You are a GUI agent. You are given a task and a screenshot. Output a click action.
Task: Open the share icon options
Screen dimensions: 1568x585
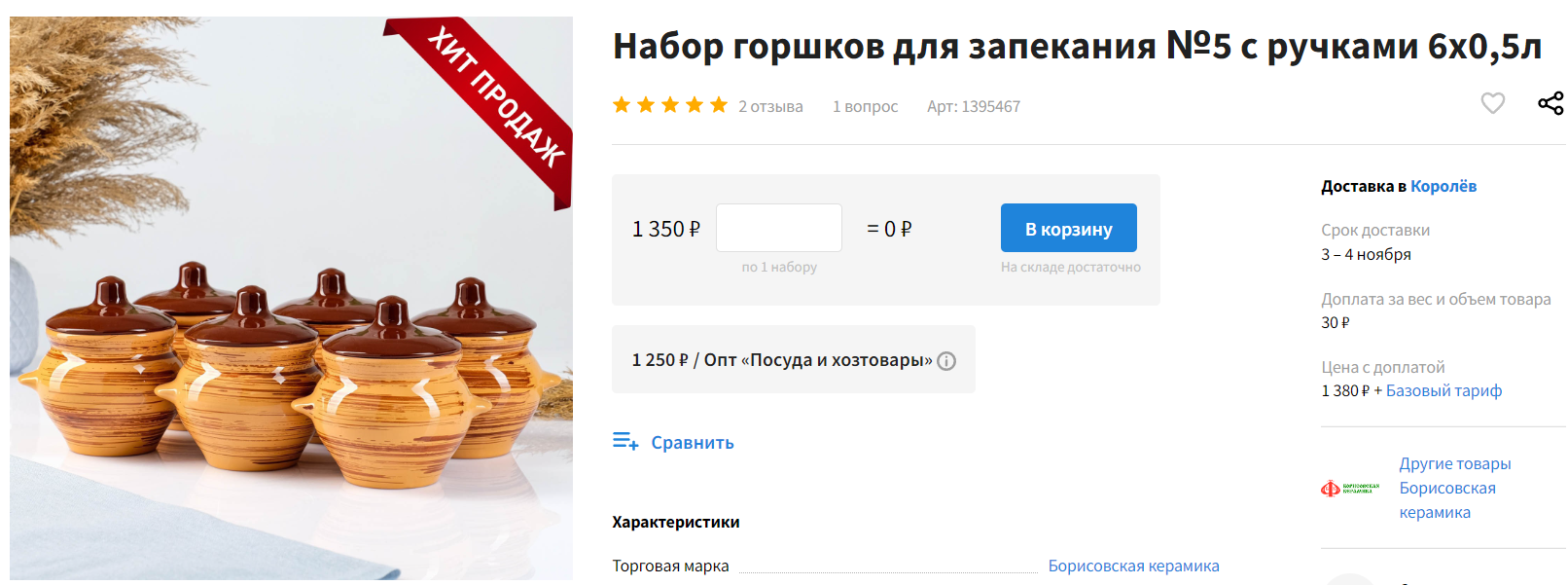[1550, 103]
